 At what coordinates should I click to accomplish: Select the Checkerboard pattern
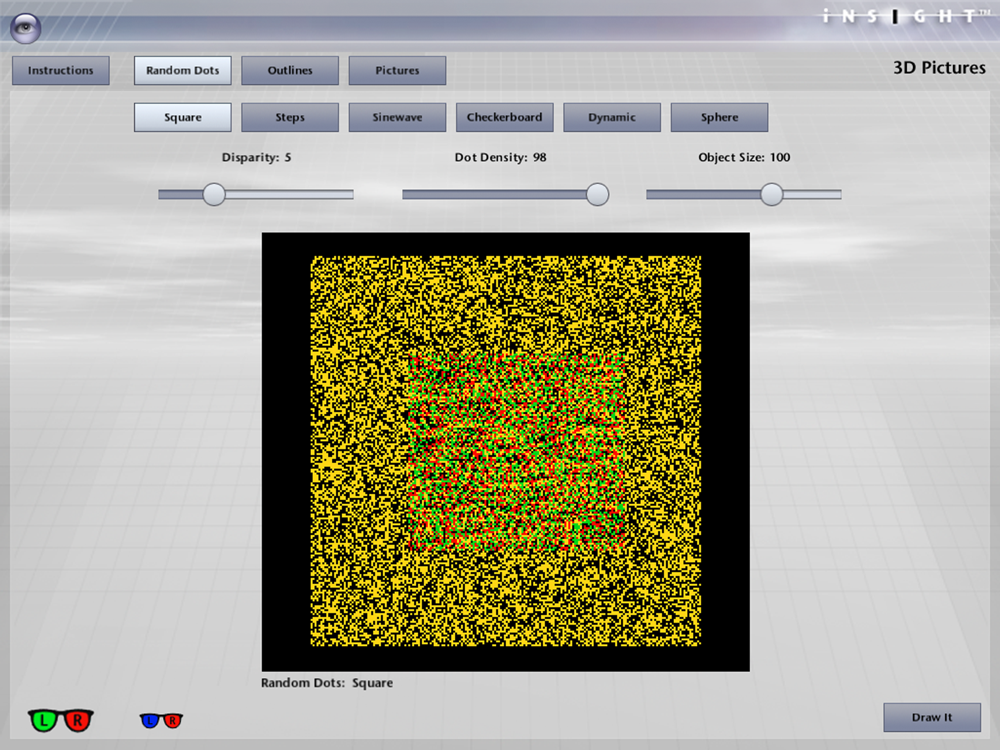pos(504,117)
